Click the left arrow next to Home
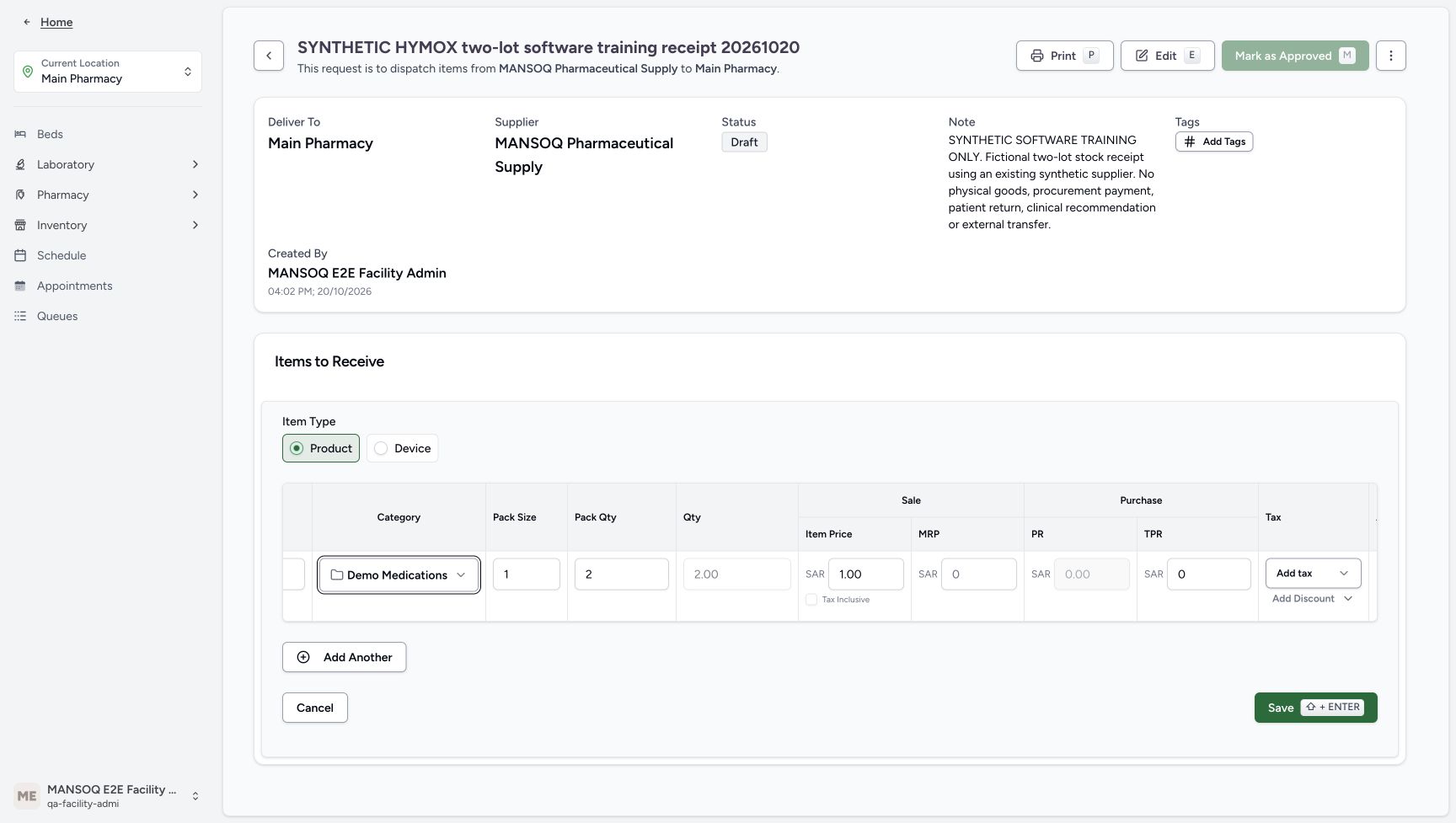 tap(27, 22)
